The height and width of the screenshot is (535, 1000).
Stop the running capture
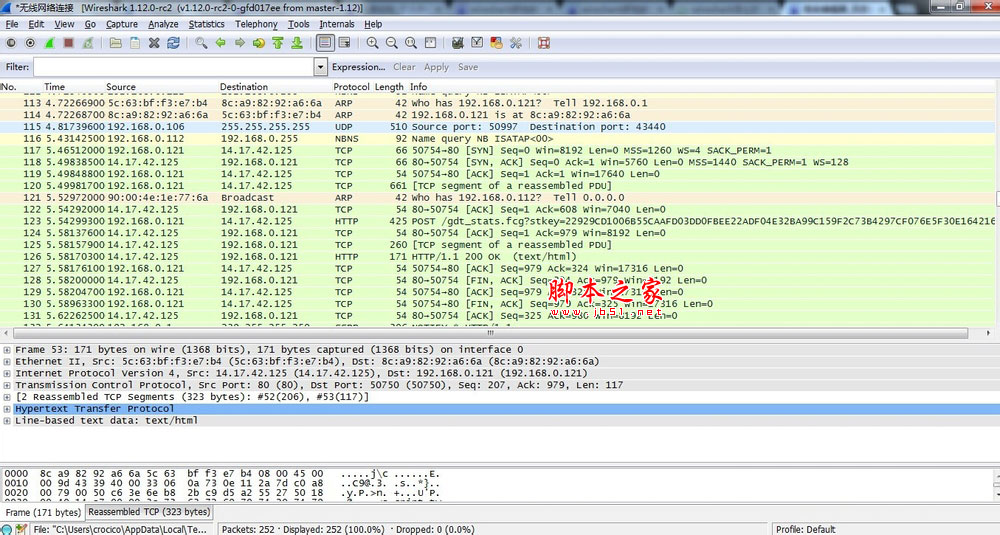pos(68,43)
